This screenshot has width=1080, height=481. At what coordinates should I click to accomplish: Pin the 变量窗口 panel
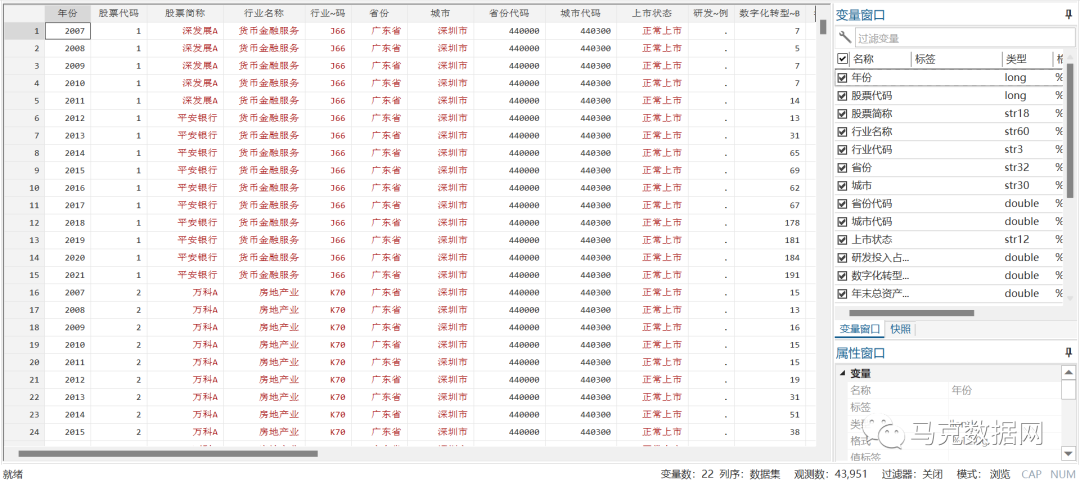coord(1068,14)
